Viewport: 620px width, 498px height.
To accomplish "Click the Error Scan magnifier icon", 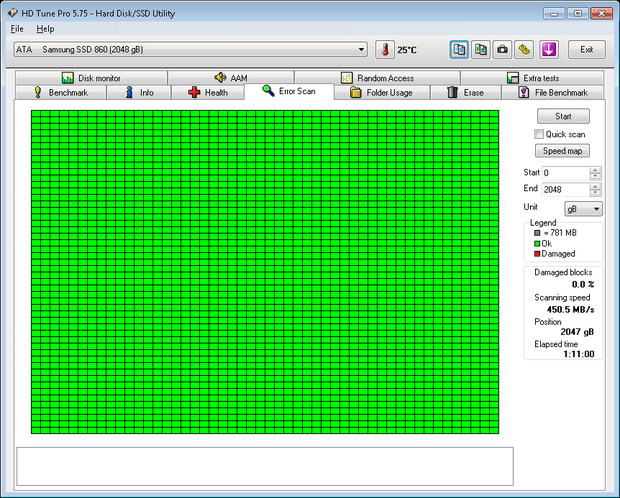I will click(268, 91).
